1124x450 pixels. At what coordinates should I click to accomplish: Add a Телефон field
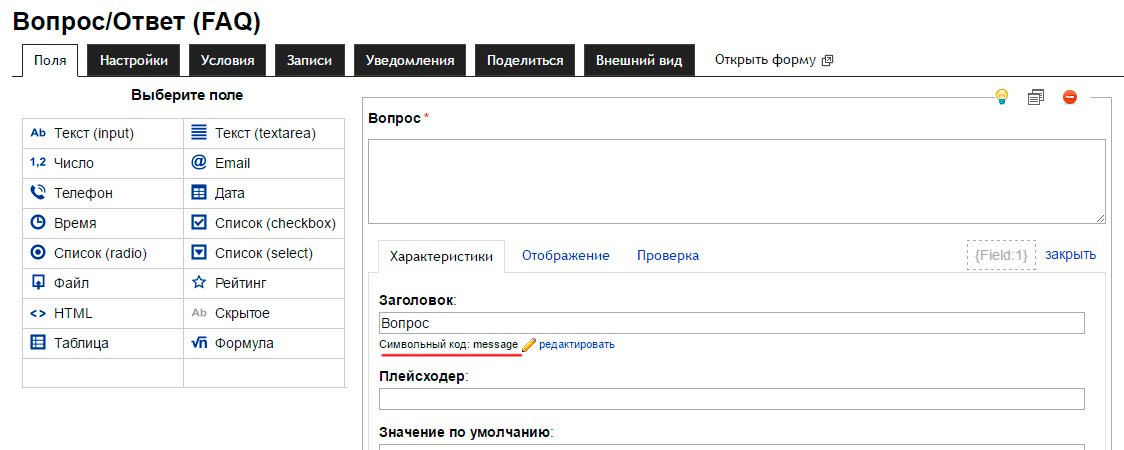point(82,193)
